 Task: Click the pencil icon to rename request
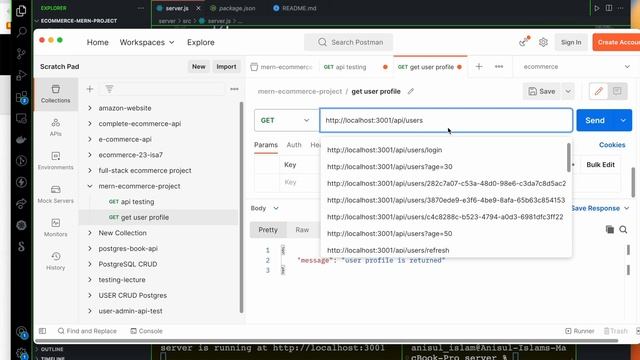(x=411, y=91)
